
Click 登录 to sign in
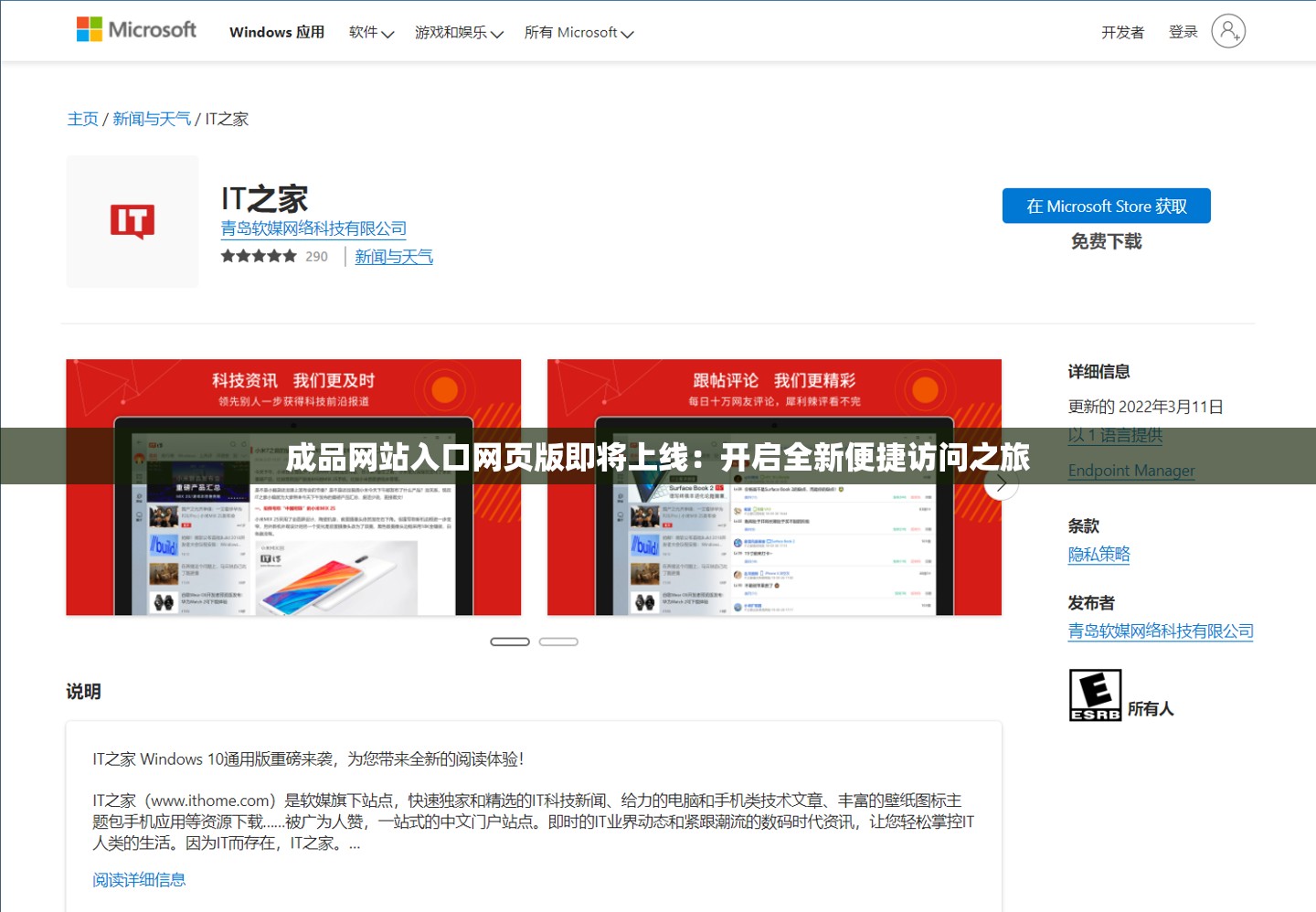tap(1183, 30)
